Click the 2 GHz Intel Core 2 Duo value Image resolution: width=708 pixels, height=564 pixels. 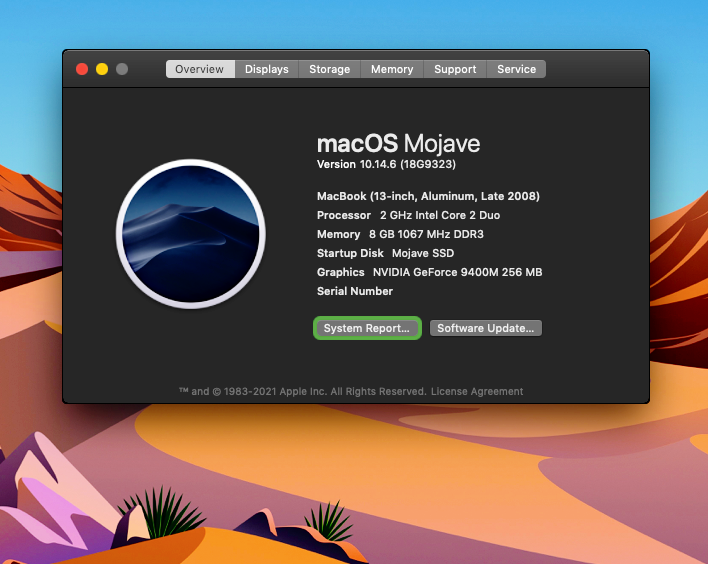click(x=440, y=215)
